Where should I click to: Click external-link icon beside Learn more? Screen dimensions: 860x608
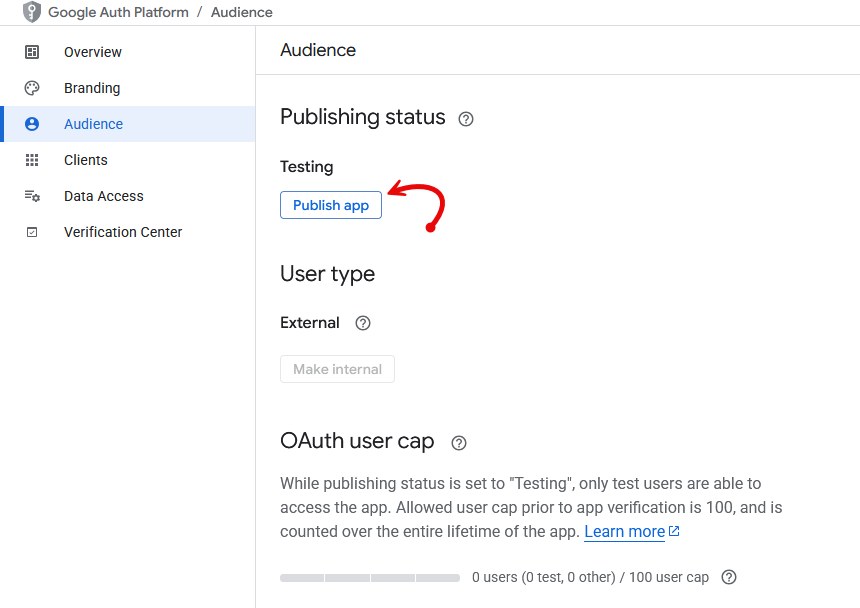(674, 531)
